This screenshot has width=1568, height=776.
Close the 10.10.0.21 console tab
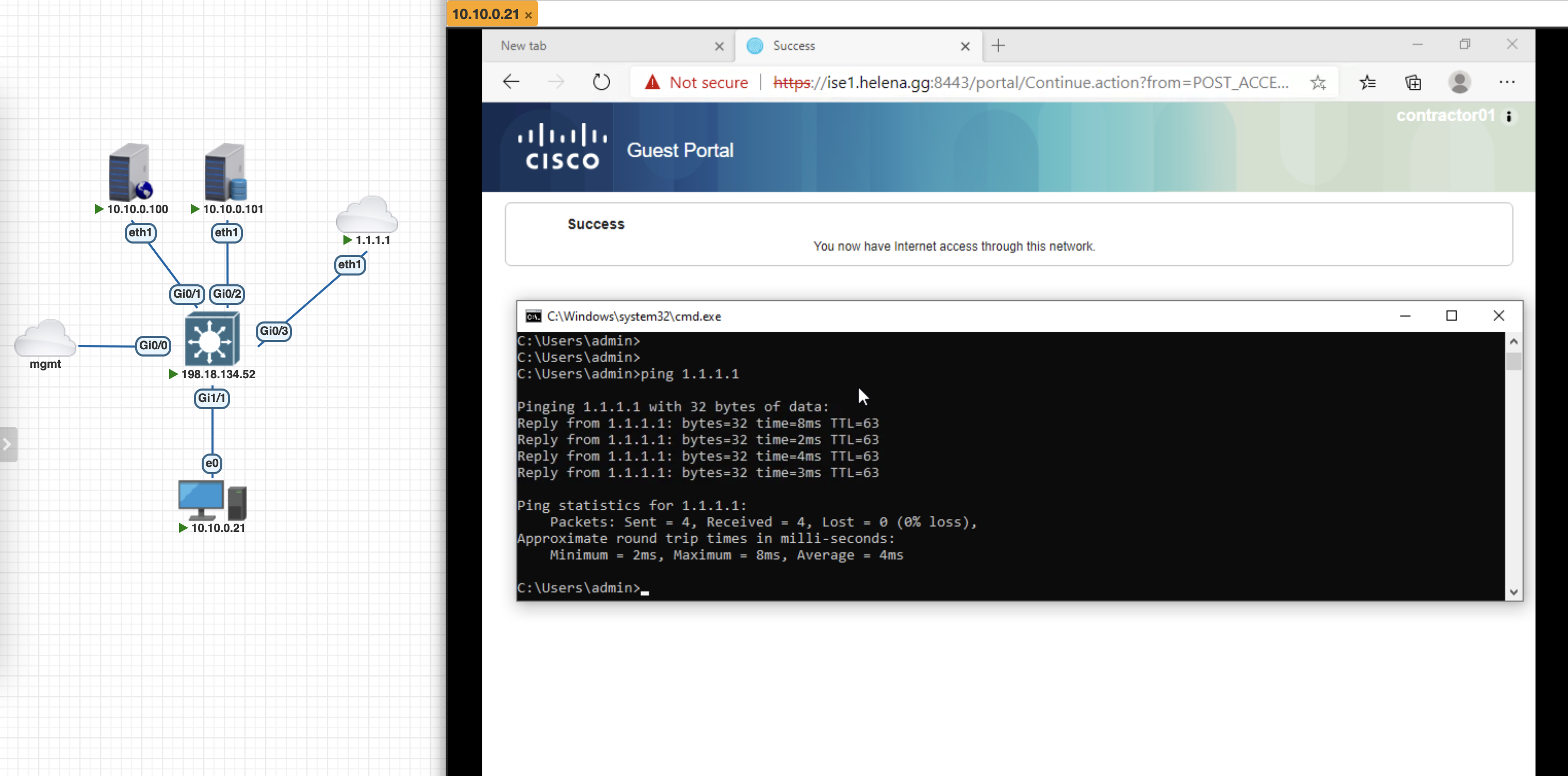(x=528, y=15)
